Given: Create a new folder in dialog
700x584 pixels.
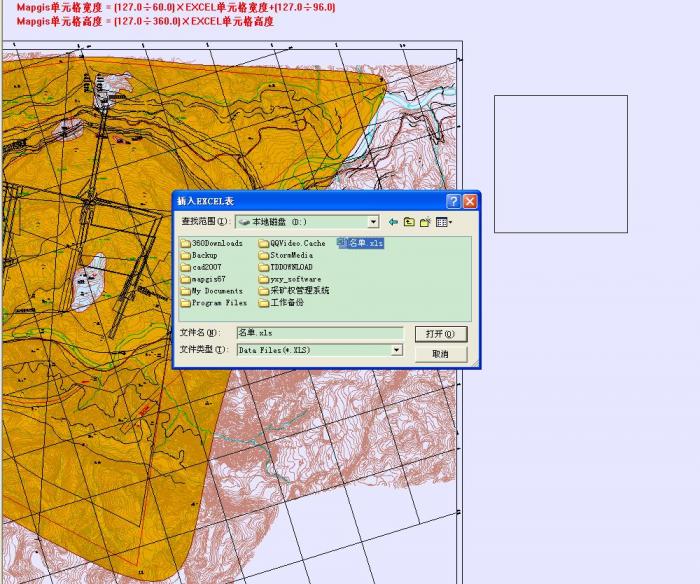Looking at the screenshot, I should pyautogui.click(x=425, y=222).
